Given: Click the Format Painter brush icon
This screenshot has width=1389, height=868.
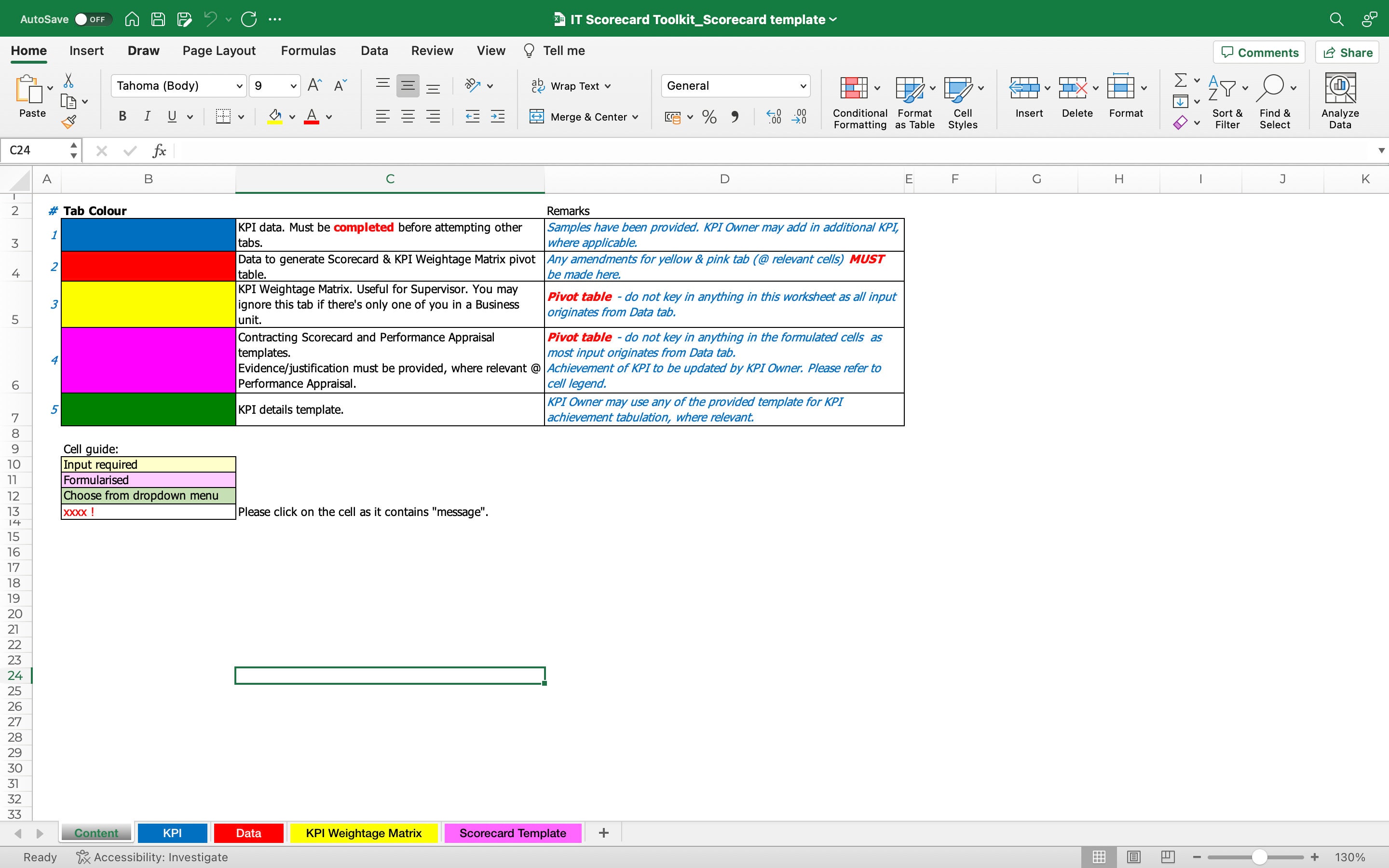Looking at the screenshot, I should (69, 122).
